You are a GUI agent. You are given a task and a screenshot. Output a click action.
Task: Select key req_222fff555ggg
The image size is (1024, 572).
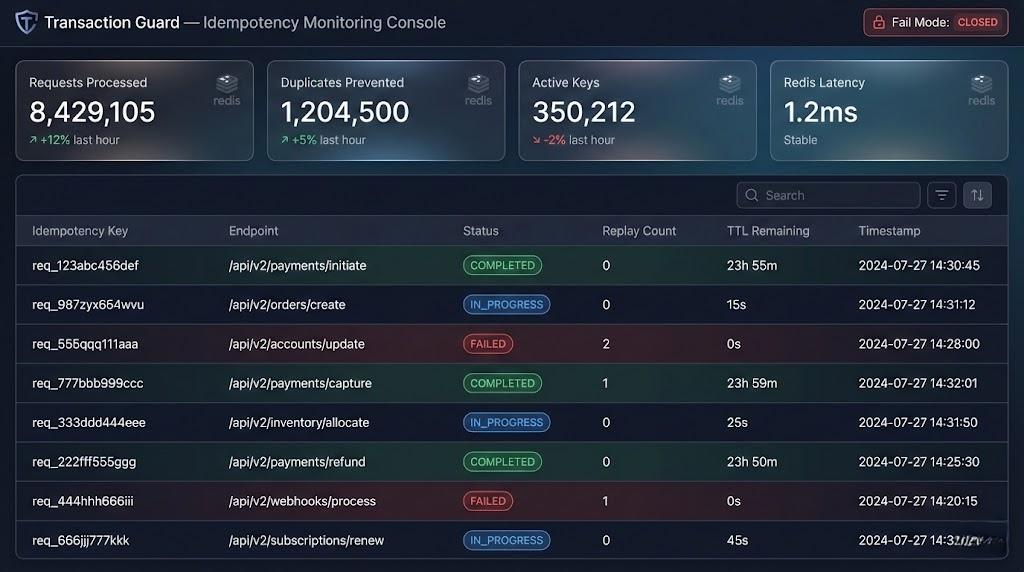tap(84, 462)
